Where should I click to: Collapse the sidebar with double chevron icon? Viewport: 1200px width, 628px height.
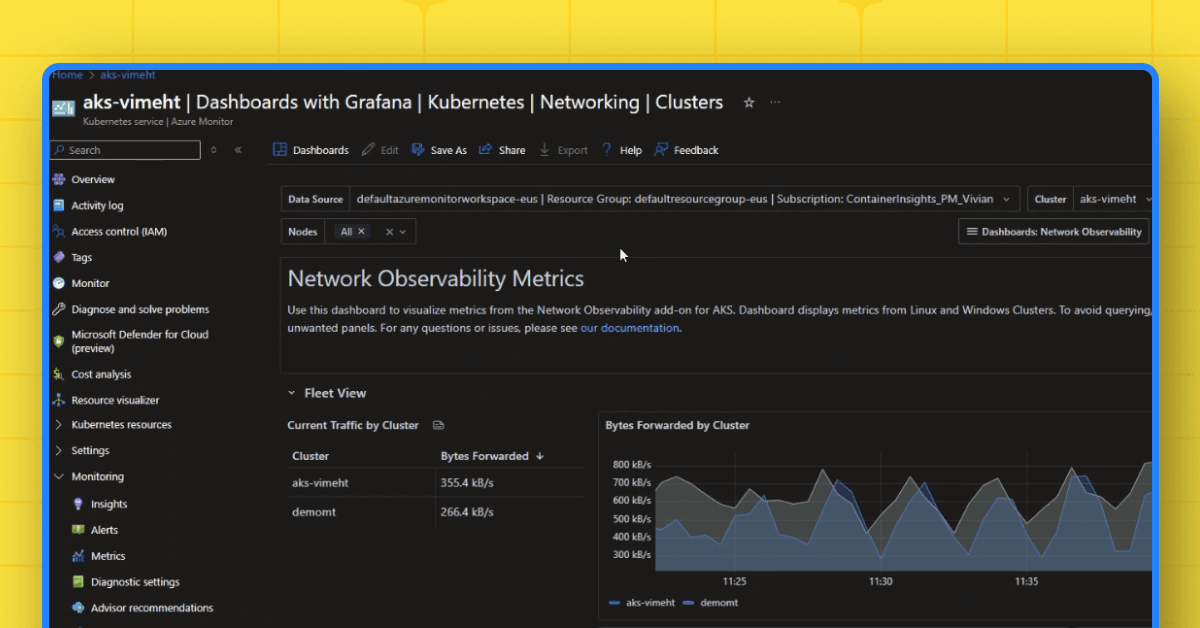238,150
